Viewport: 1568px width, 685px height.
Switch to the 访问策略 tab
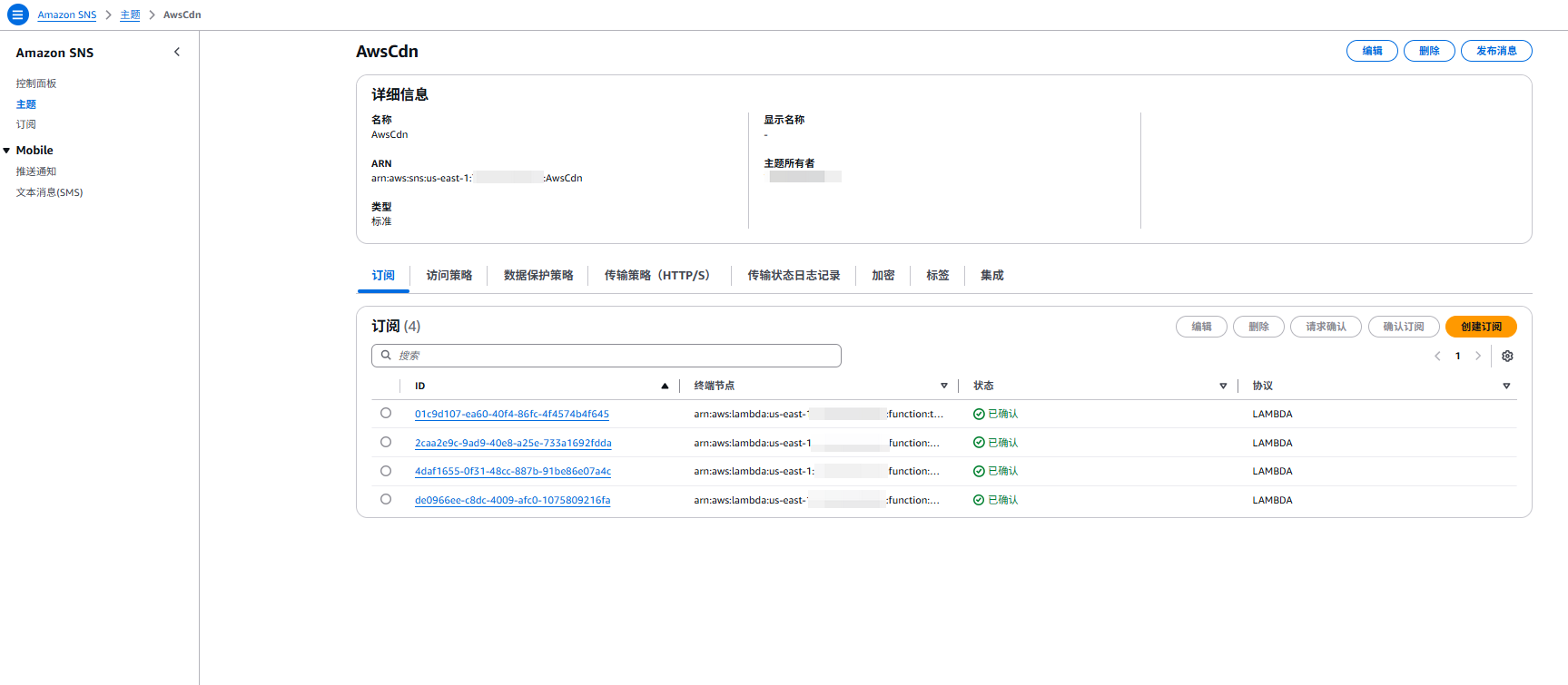pos(449,276)
